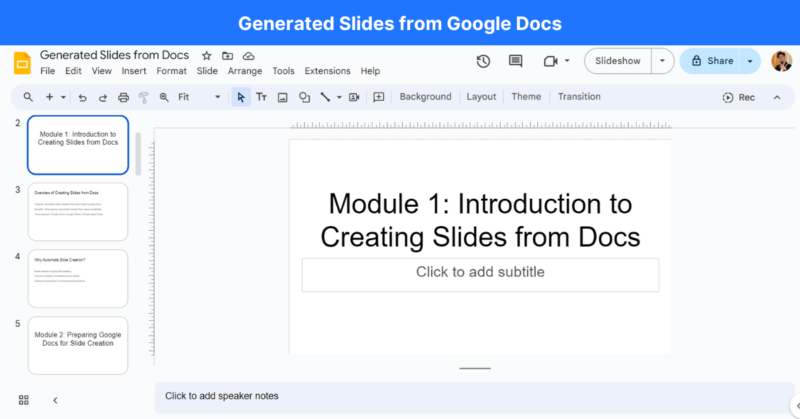Open the Insert menu
800x419 pixels.
click(134, 71)
